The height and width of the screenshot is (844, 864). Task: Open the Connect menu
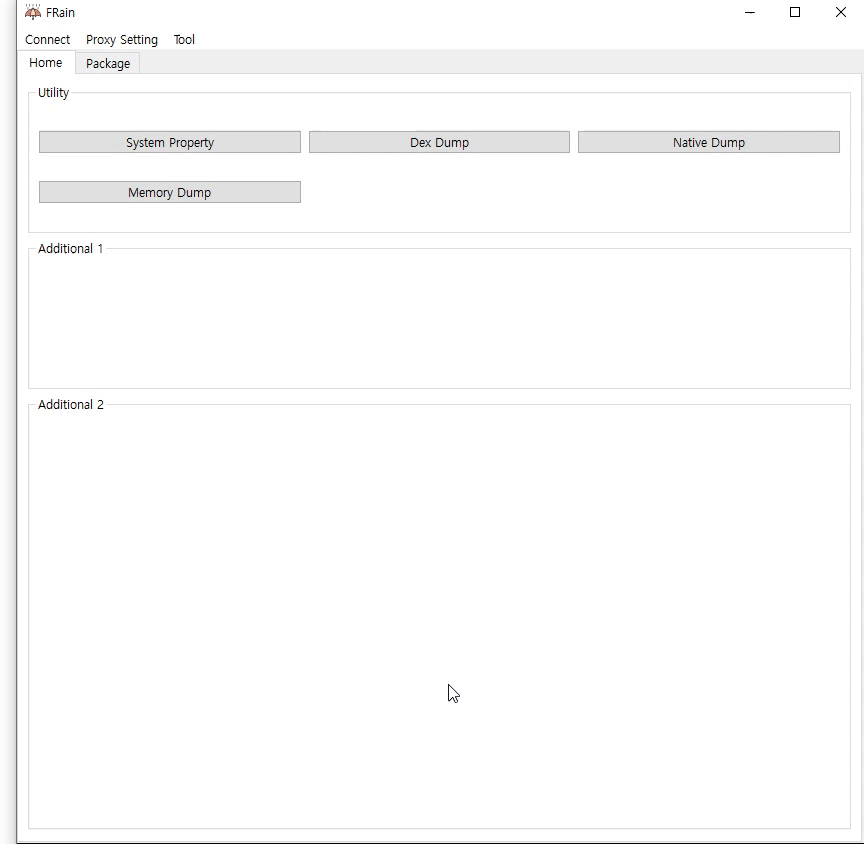(x=47, y=40)
